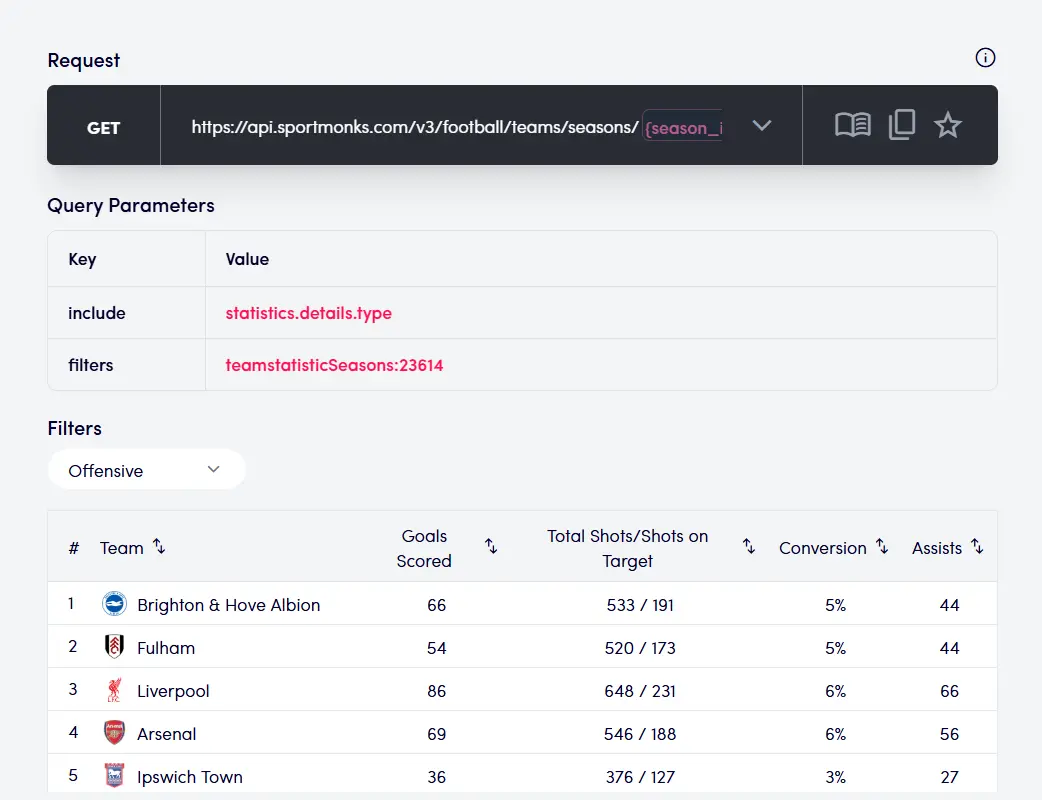The width and height of the screenshot is (1042, 800).
Task: Click the Ipswich Town club crest
Action: pyautogui.click(x=114, y=775)
